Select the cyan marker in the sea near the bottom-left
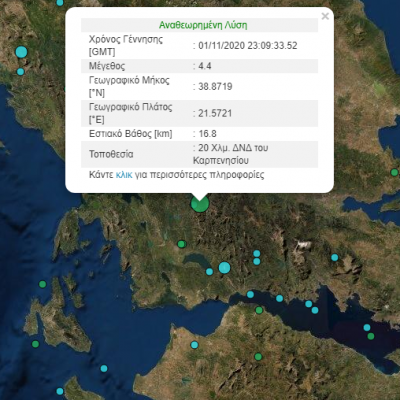This screenshot has width=400, height=400. click(104, 368)
